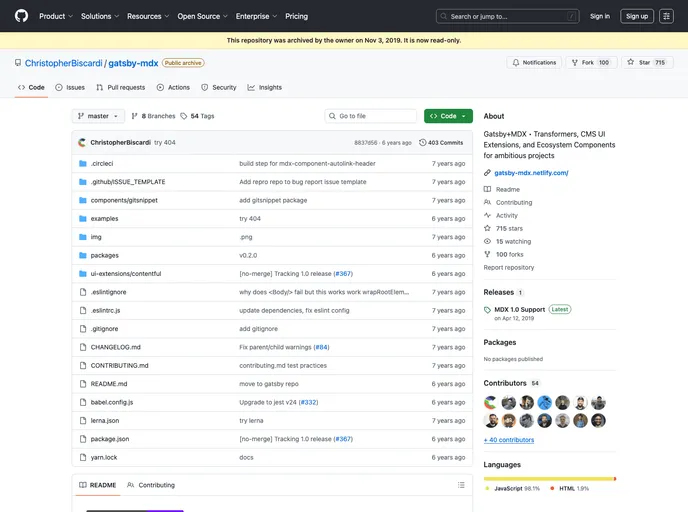
Task: Open the .circleci folder
Action: tap(102, 164)
